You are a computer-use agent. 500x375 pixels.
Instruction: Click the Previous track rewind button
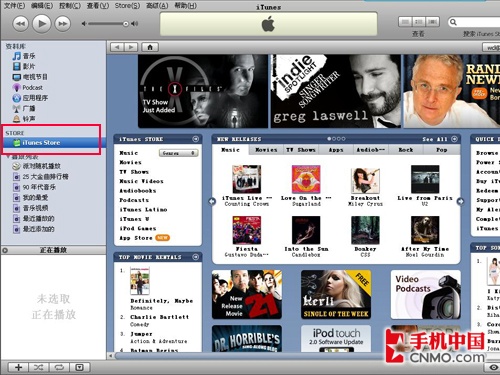pyautogui.click(x=21, y=24)
